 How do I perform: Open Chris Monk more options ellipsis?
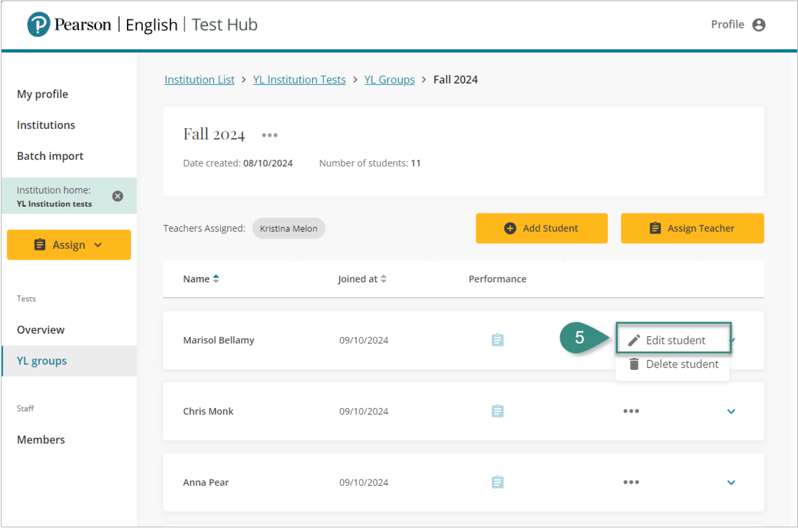[x=630, y=411]
